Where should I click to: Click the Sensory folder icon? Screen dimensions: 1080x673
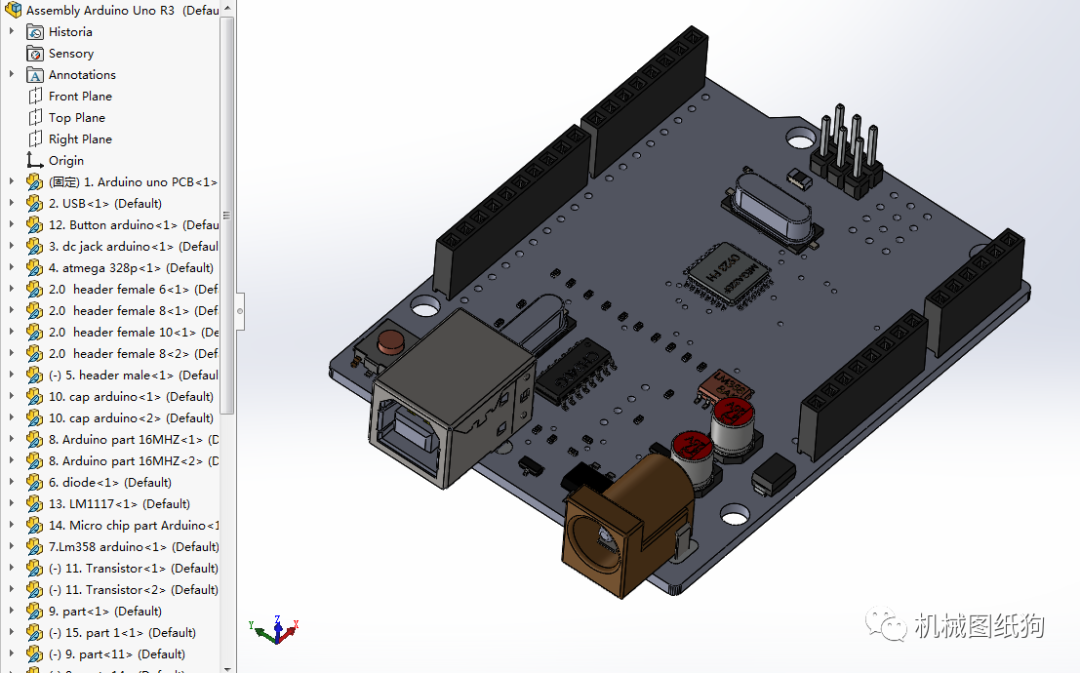coord(34,53)
